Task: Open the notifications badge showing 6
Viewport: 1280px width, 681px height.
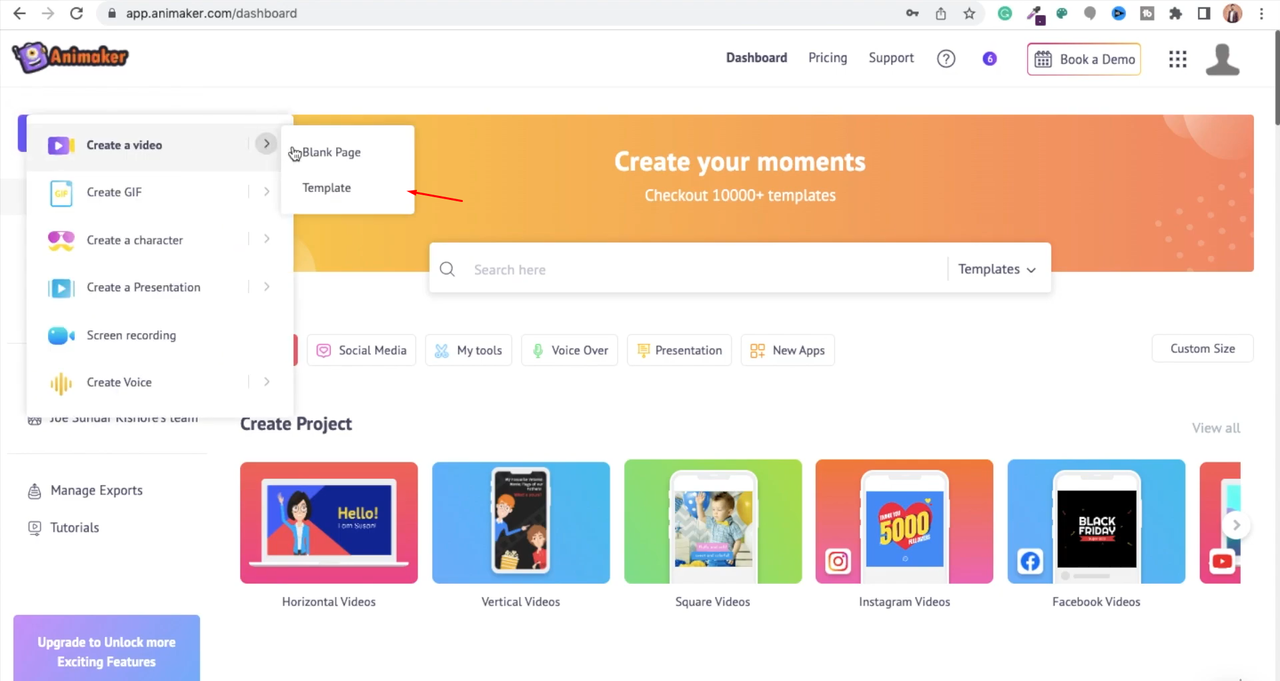Action: click(x=990, y=59)
